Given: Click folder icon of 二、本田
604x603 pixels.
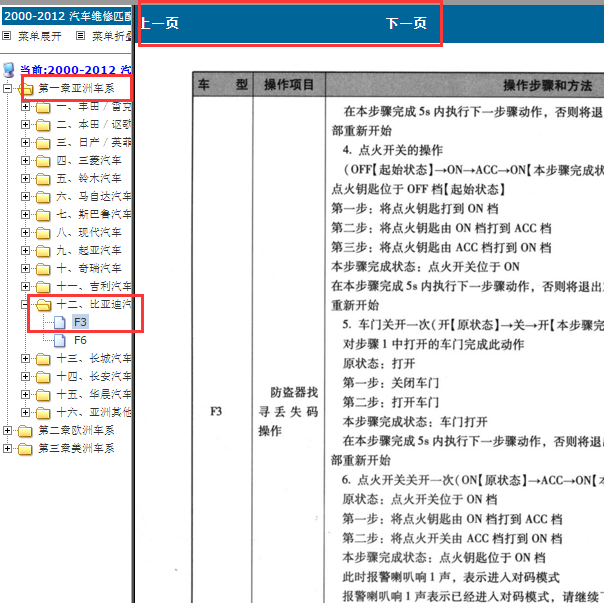Looking at the screenshot, I should pos(43,125).
